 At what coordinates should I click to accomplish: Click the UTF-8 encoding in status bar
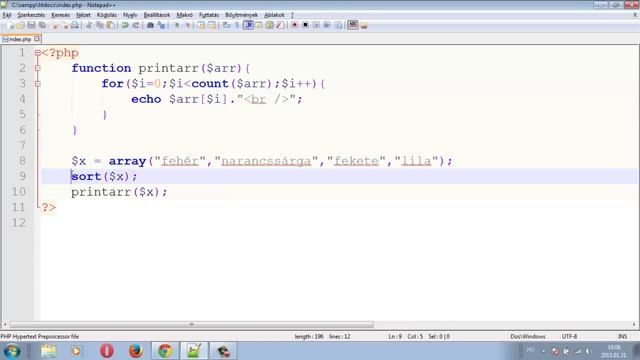point(569,336)
